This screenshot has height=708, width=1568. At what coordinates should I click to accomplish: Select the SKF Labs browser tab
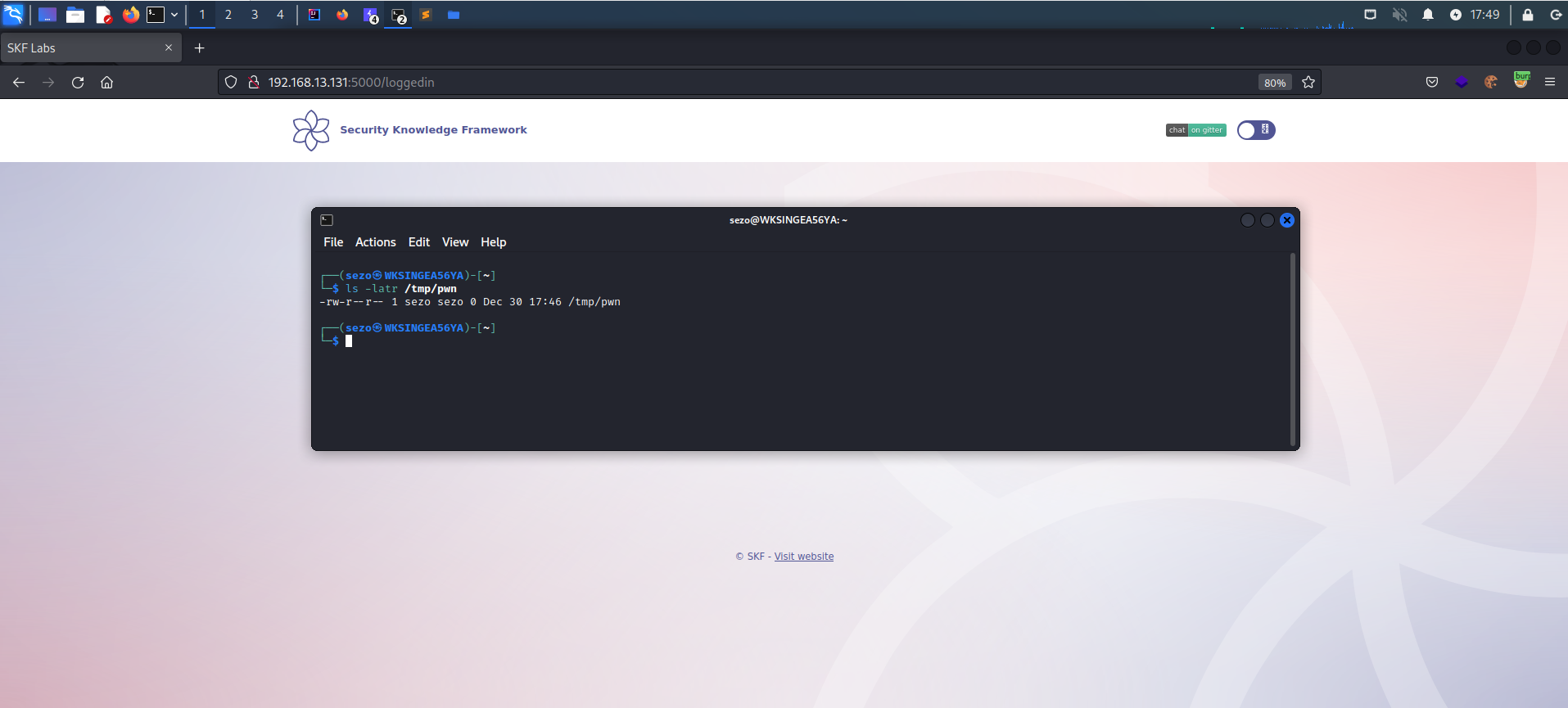tap(91, 47)
